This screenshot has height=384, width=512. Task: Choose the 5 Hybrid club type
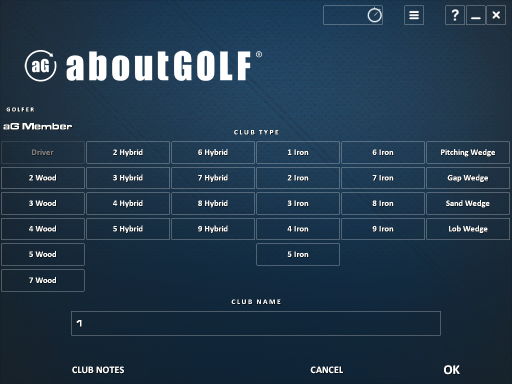point(128,229)
